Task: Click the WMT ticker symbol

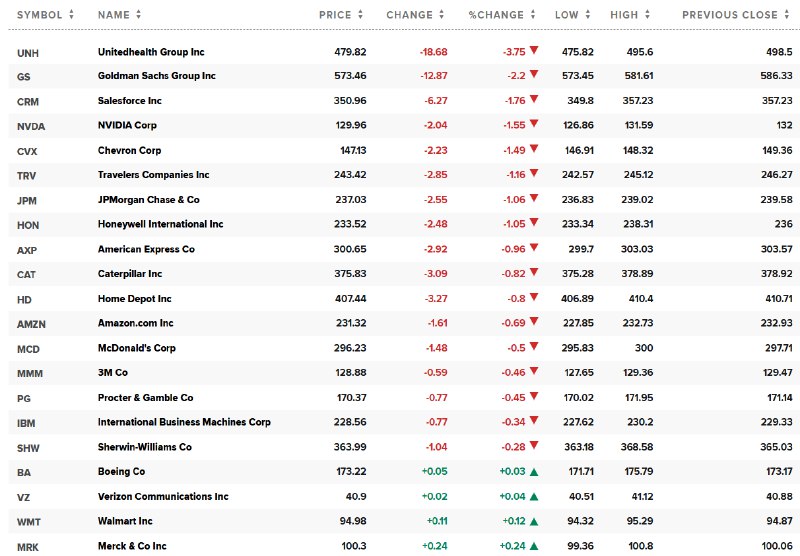Action: 29,522
